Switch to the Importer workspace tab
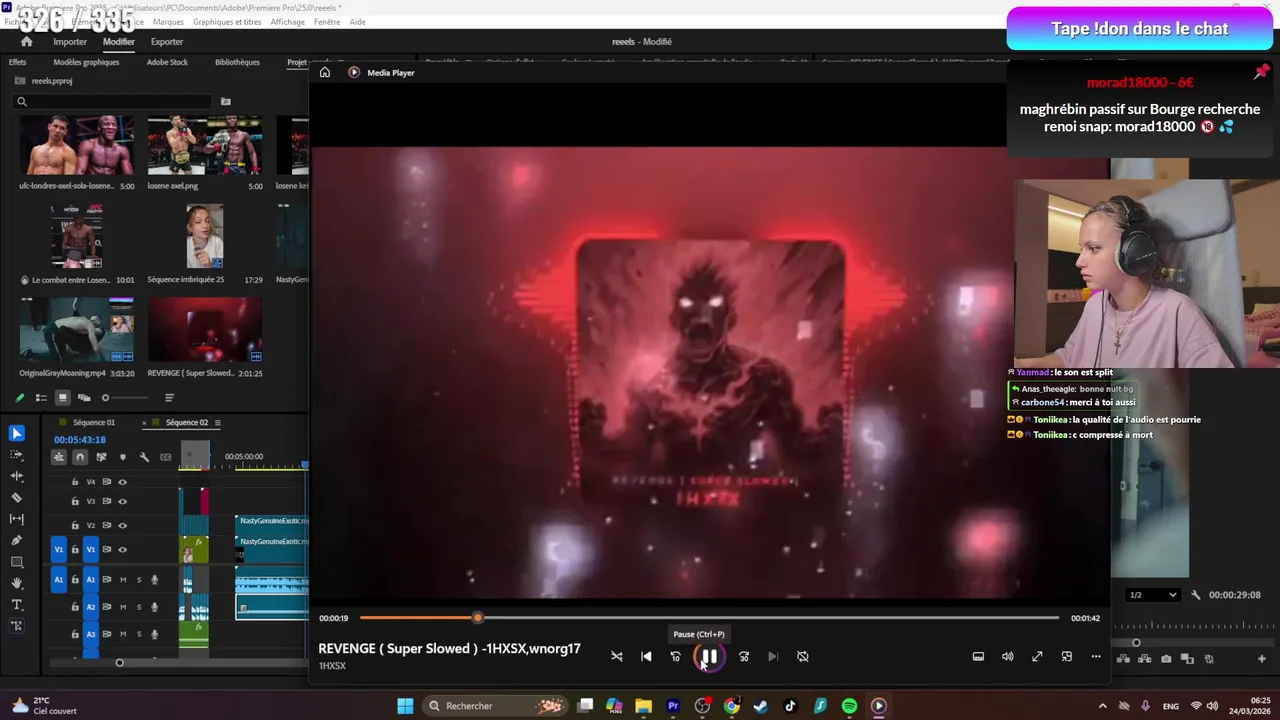The height and width of the screenshot is (720, 1280). [70, 42]
